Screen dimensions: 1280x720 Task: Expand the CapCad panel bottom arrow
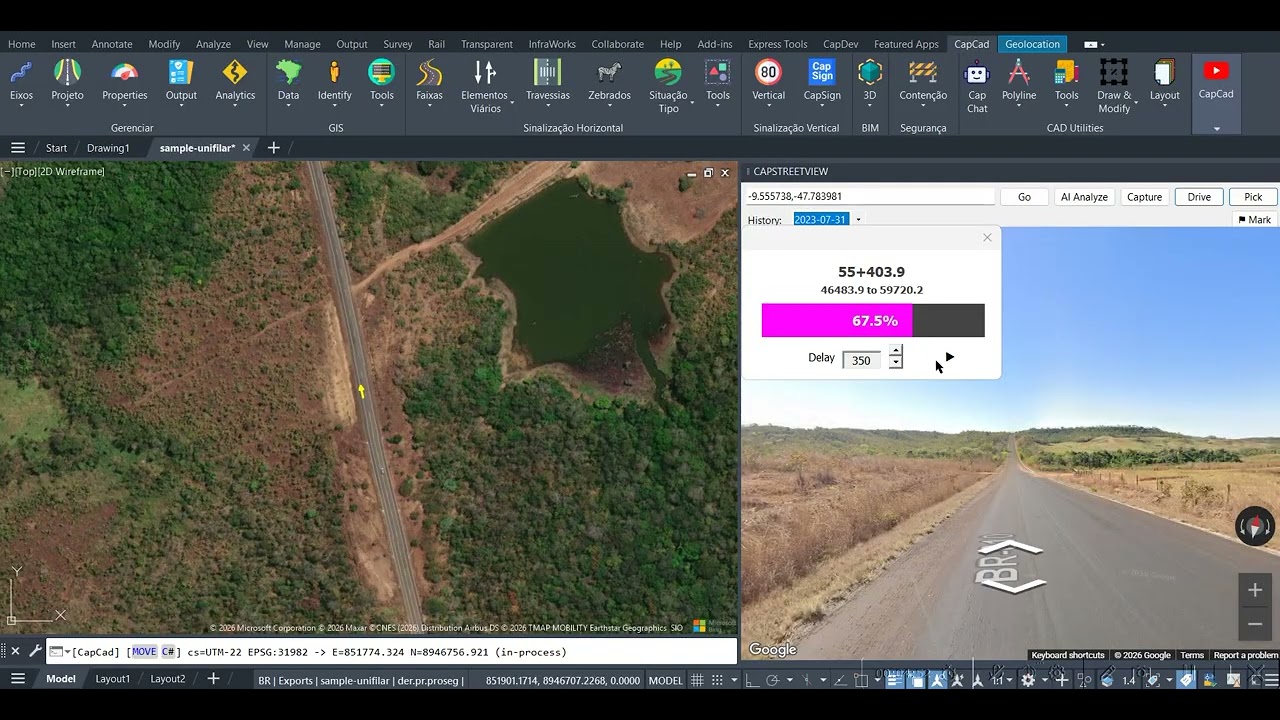point(1217,128)
